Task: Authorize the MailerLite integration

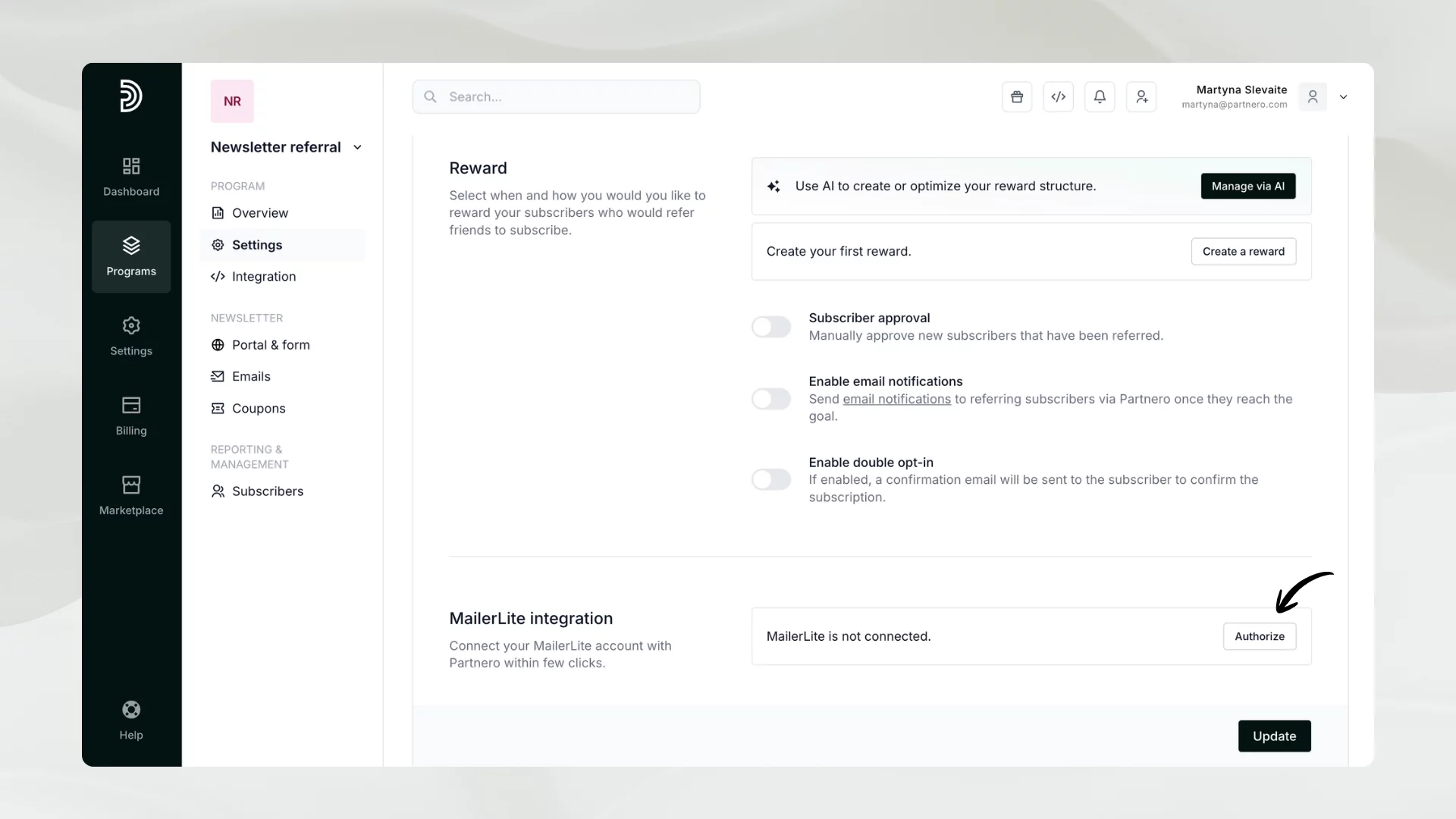Action: 1259,636
